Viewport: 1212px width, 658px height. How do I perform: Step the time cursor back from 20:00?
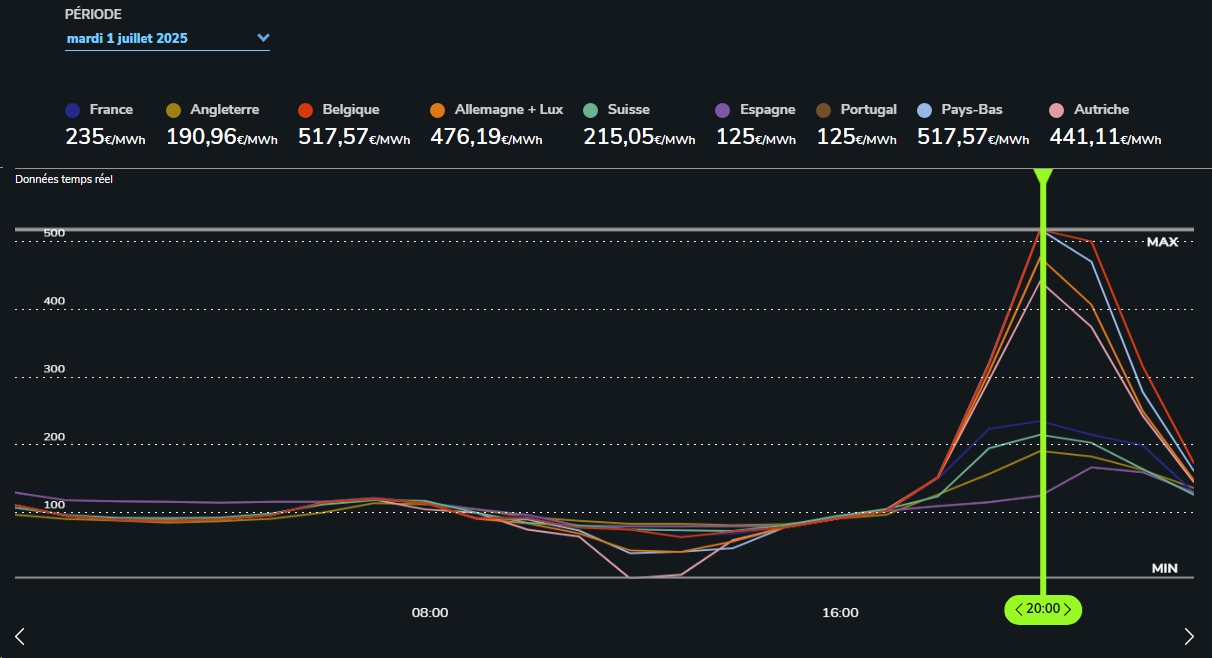(1019, 609)
